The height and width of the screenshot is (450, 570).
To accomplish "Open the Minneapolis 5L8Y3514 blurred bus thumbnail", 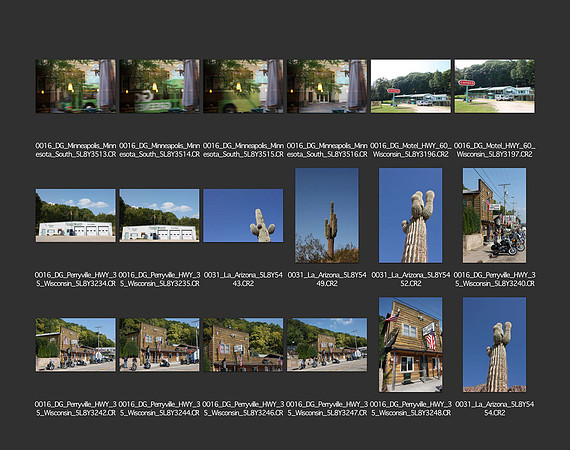I will (159, 87).
